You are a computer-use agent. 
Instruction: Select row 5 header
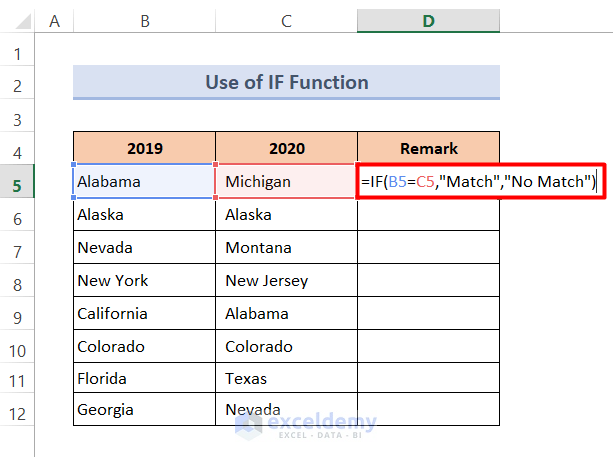18,183
